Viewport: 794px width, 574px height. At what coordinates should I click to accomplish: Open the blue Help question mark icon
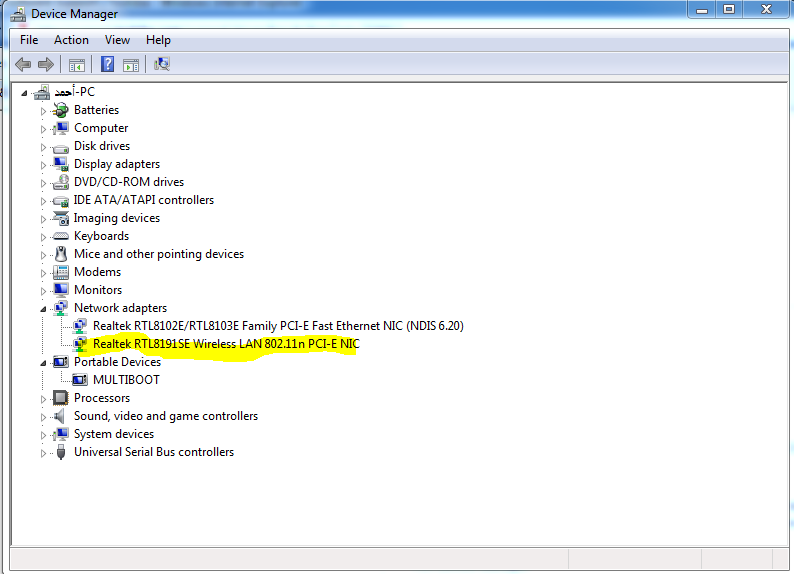click(107, 64)
